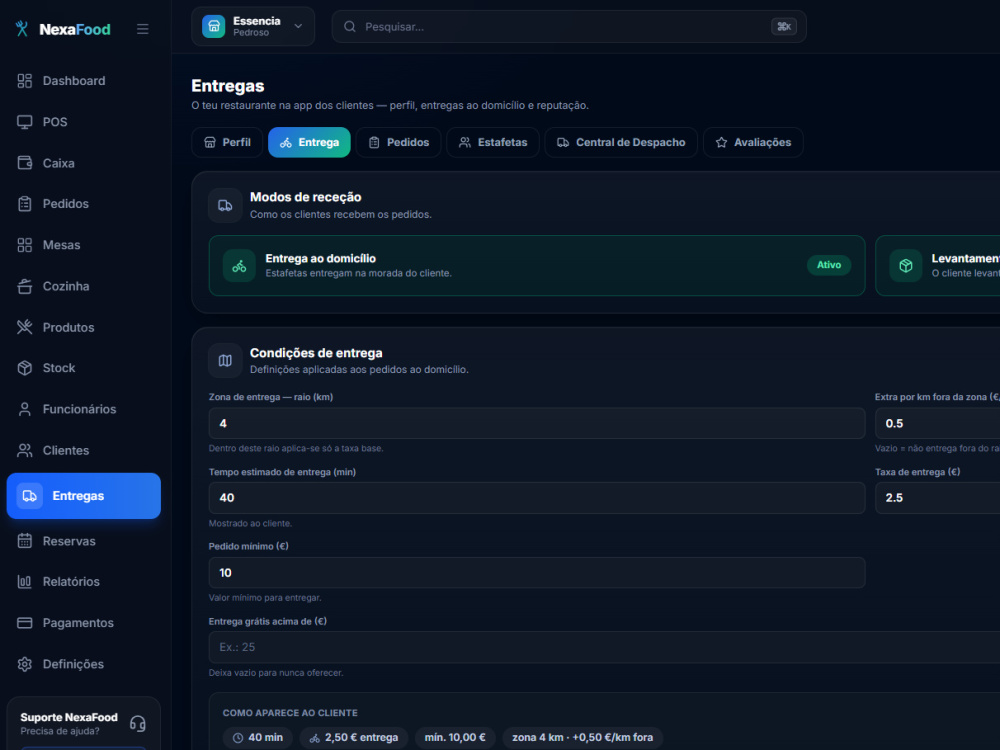Open the Essencia Pedroso restaurant selector
This screenshot has width=1000, height=750.
tap(253, 27)
